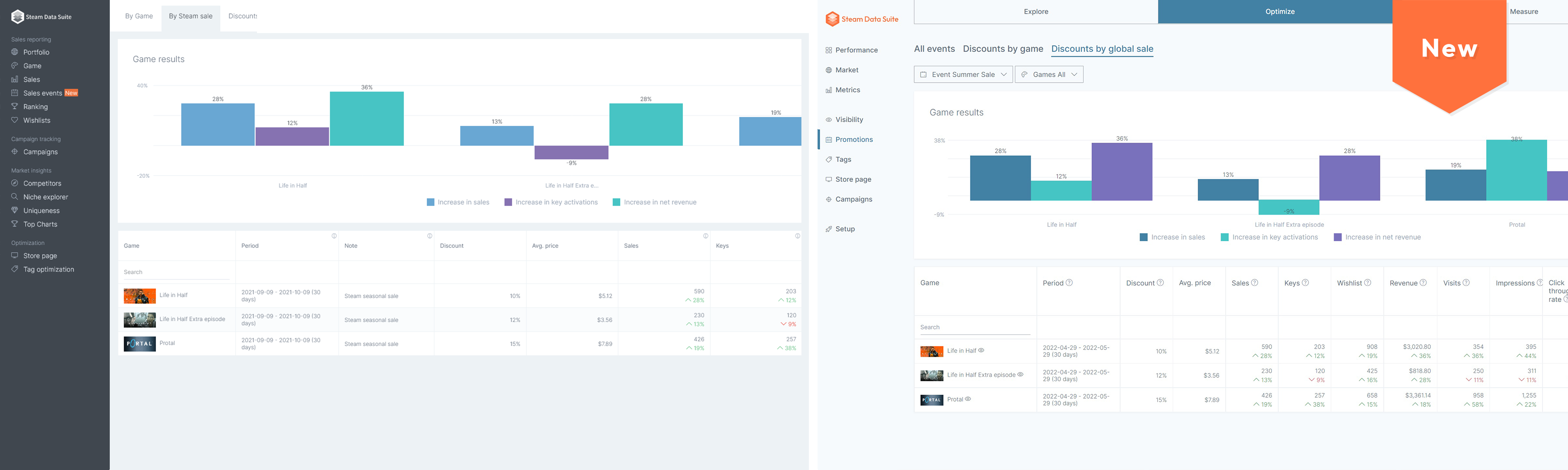Toggle visibility eye next to Life in Half
The height and width of the screenshot is (470, 1568).
click(981, 350)
